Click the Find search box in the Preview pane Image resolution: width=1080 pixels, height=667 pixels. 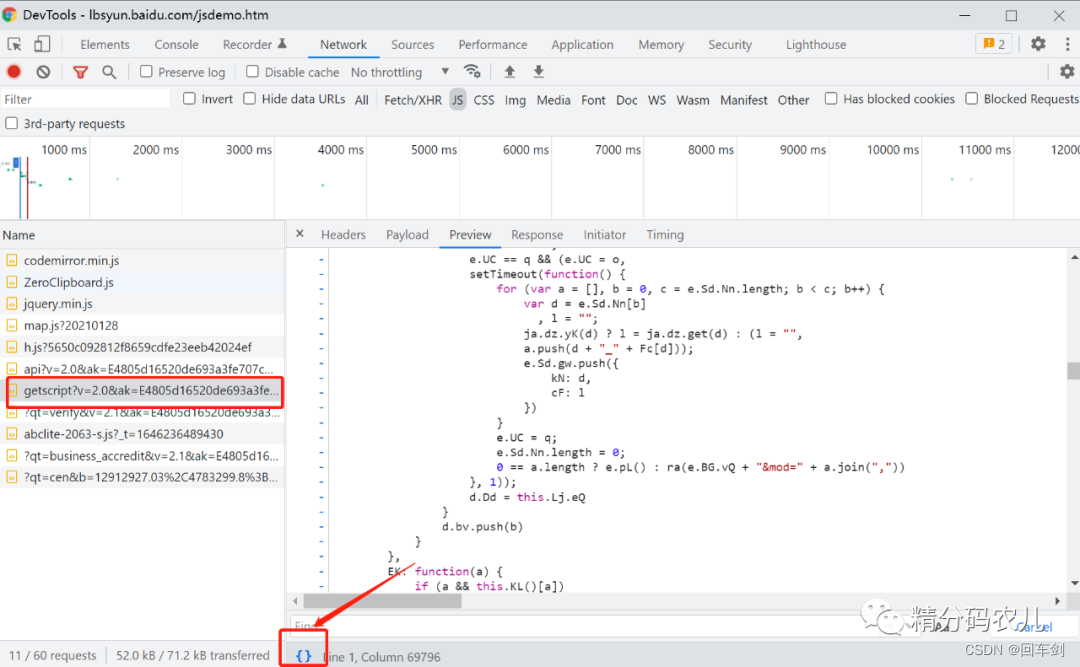[606, 626]
